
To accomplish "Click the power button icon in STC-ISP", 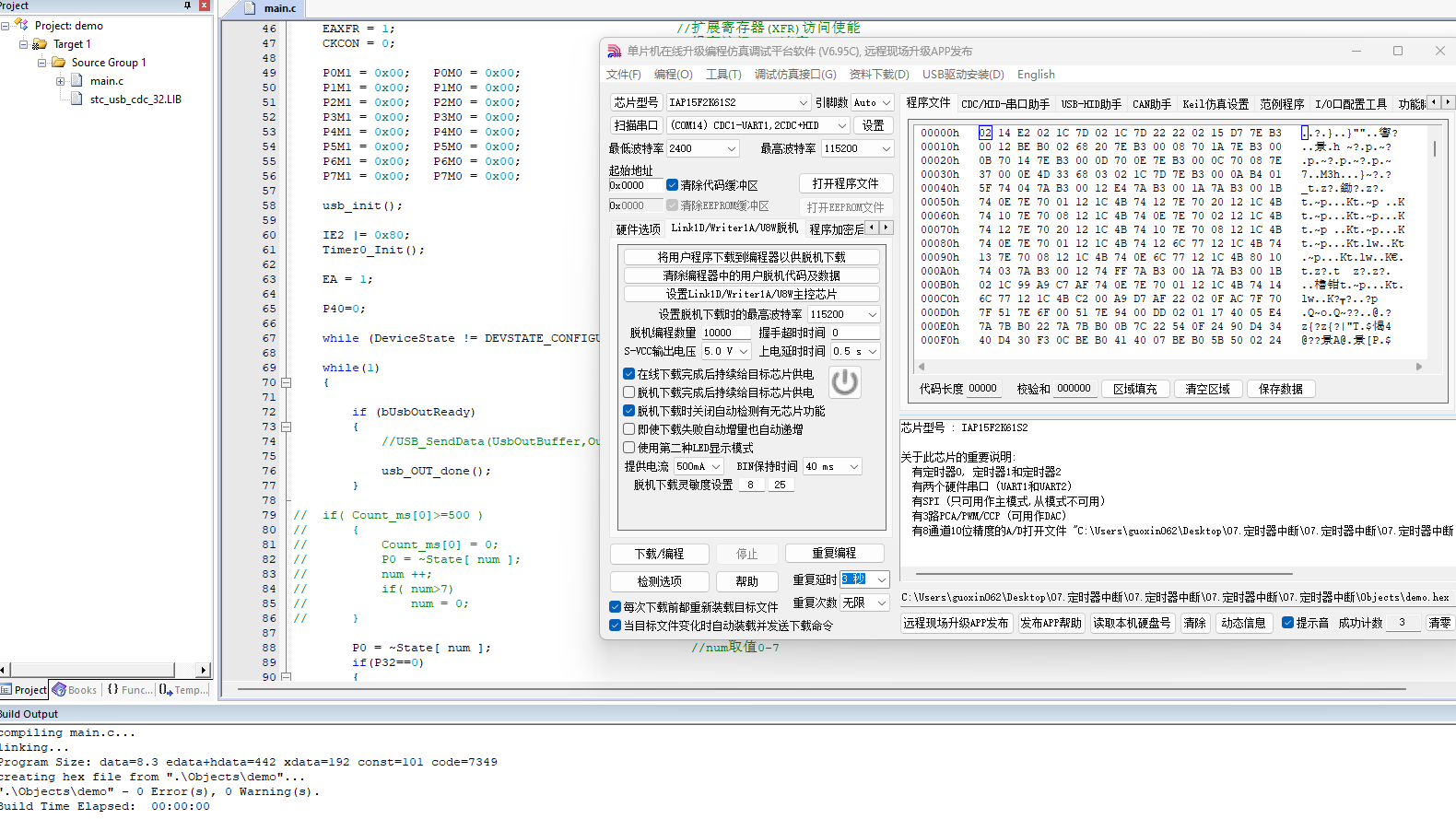I will [845, 382].
